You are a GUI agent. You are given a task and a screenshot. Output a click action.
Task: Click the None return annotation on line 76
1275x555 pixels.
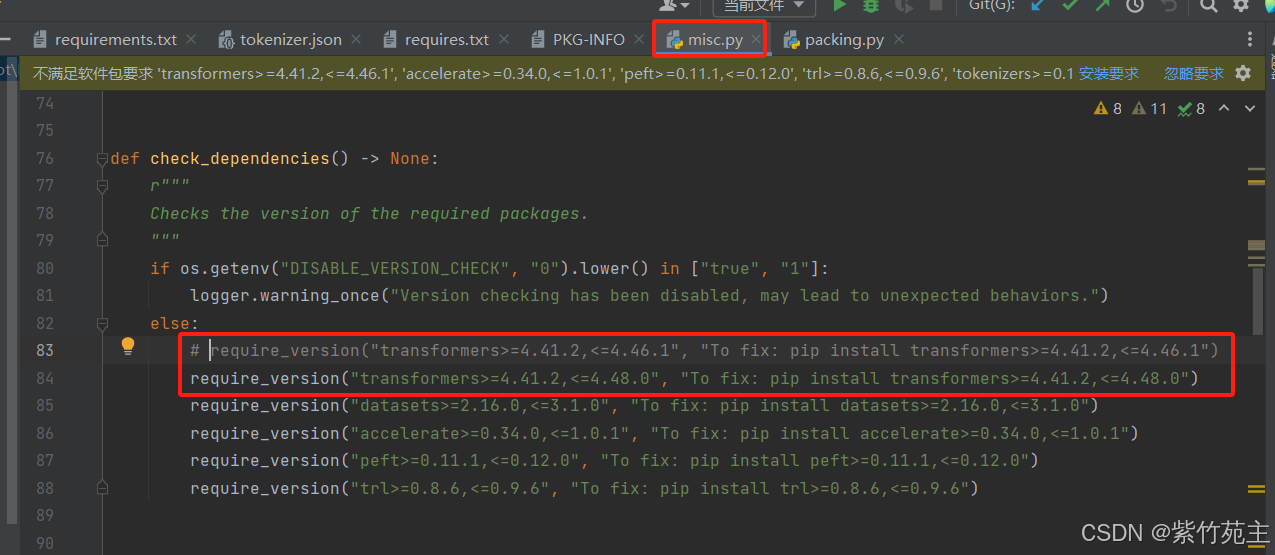(x=410, y=158)
